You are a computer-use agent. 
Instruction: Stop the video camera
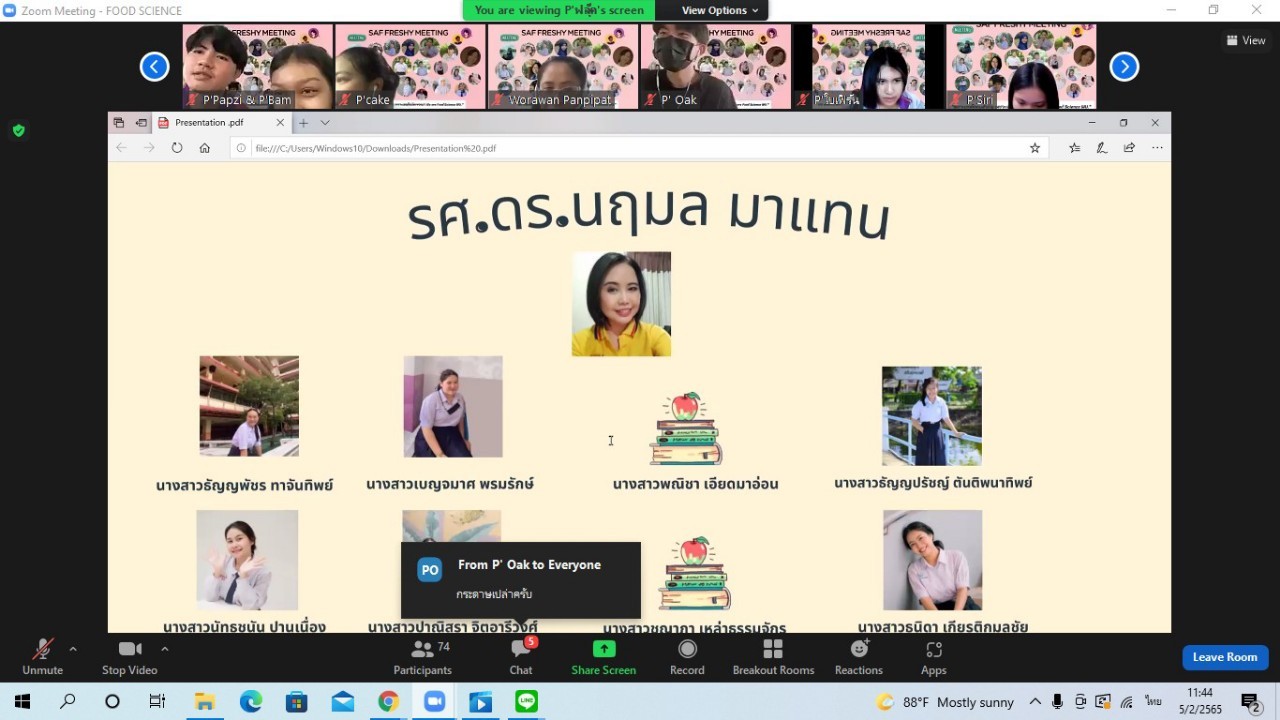[129, 656]
